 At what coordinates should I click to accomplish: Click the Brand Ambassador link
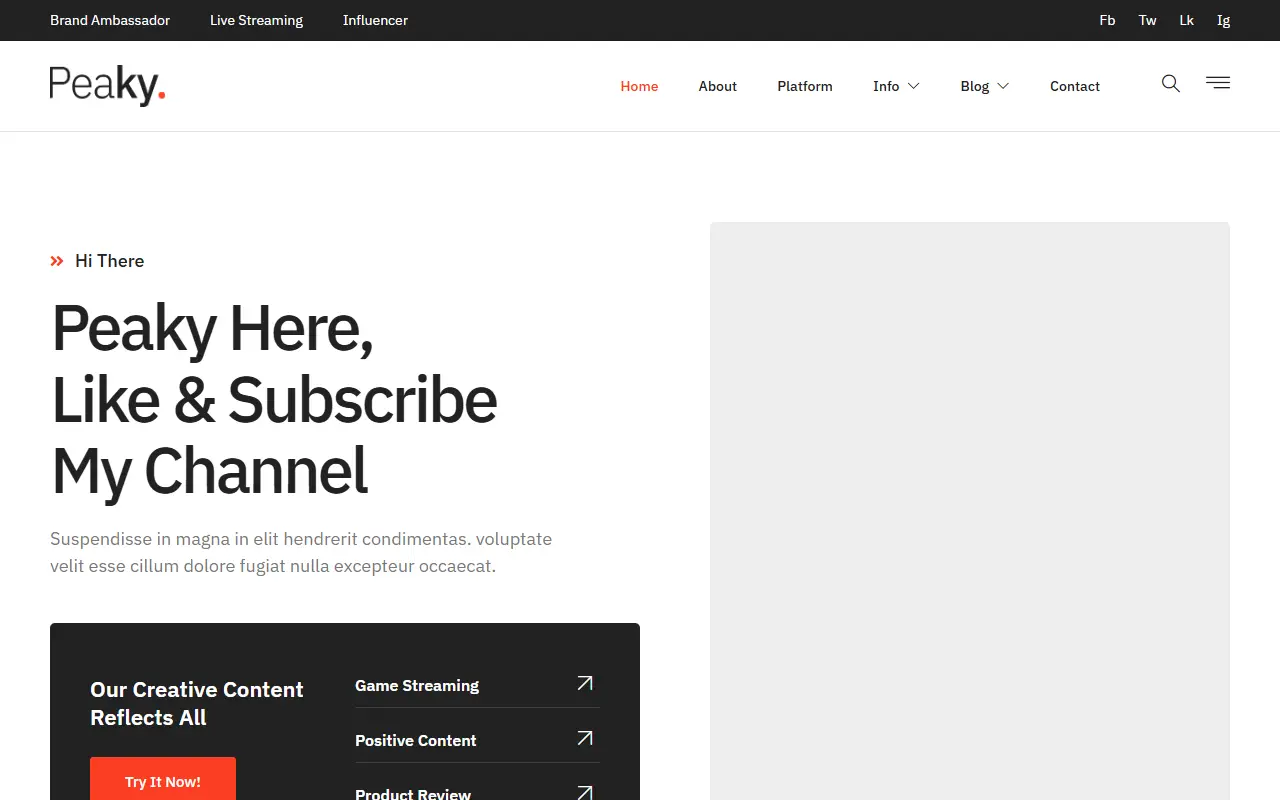(110, 20)
